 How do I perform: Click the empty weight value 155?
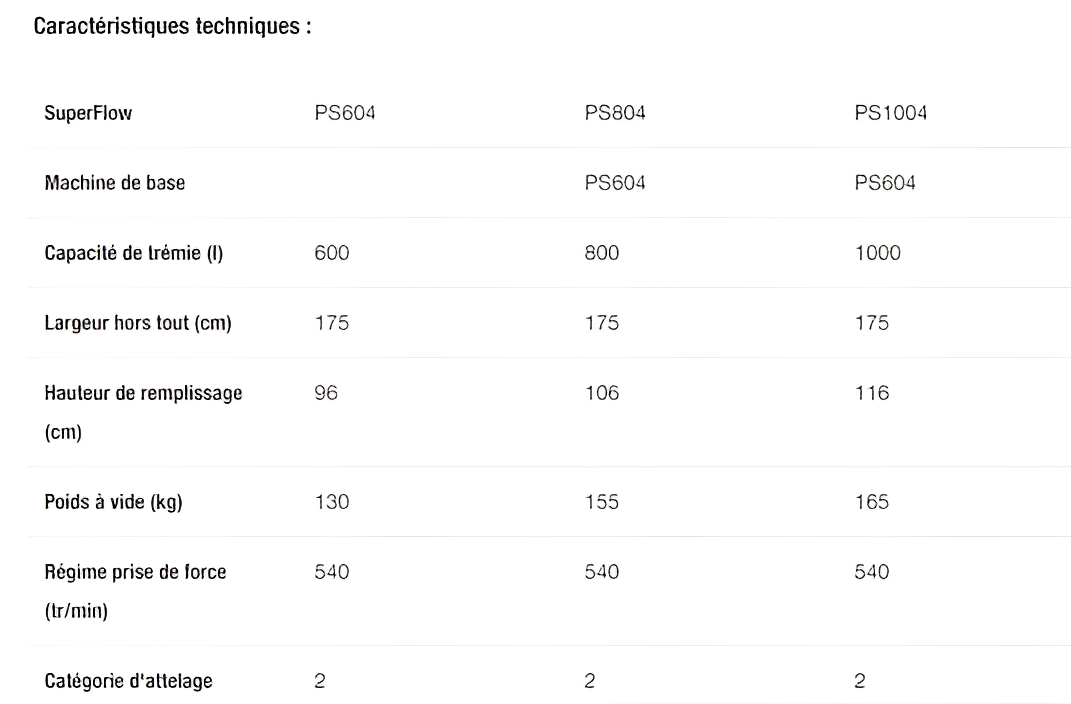tap(602, 502)
